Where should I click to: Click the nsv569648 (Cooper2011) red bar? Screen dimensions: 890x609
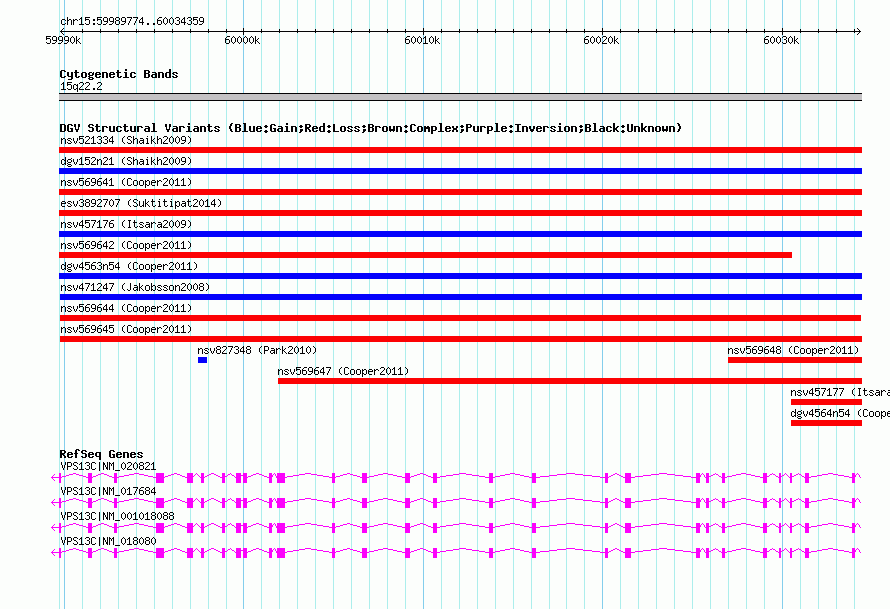click(795, 360)
